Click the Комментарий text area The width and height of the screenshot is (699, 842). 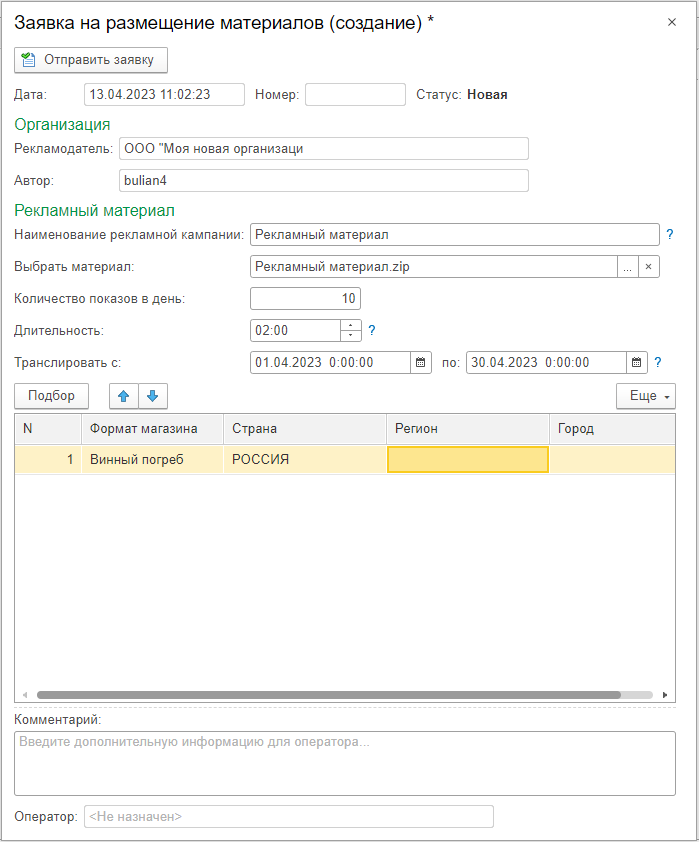[345, 764]
